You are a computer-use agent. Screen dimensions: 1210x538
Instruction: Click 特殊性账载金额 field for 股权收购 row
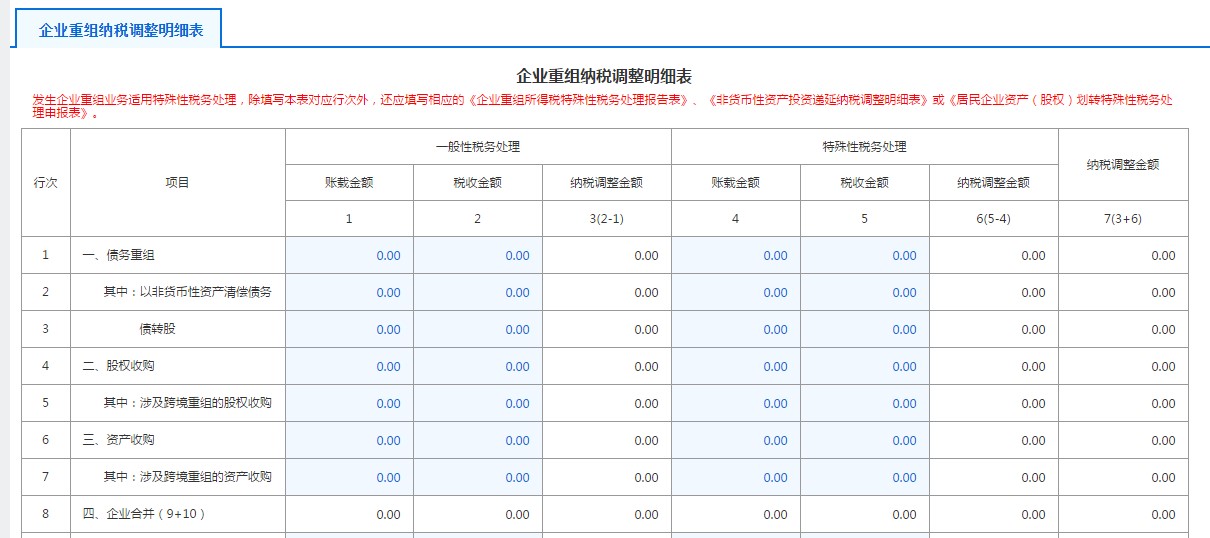tap(736, 367)
